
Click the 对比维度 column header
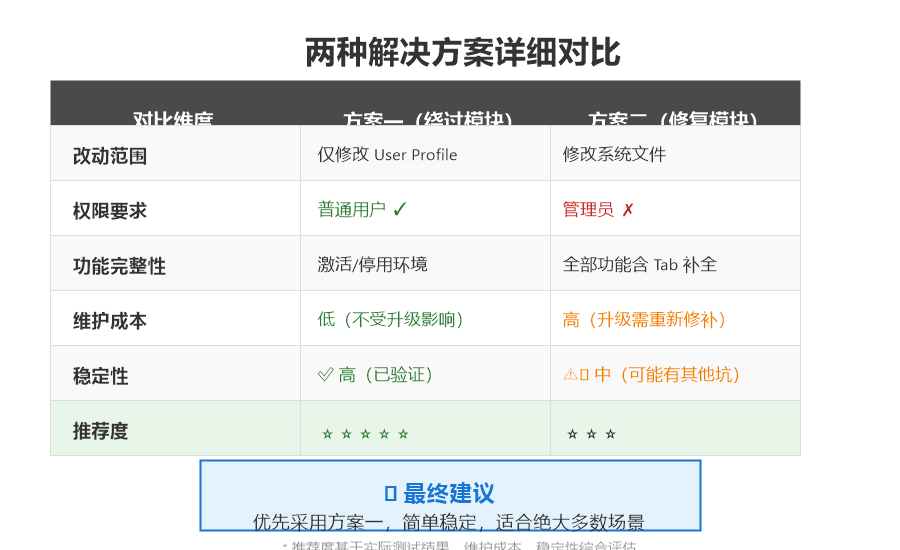point(173,118)
